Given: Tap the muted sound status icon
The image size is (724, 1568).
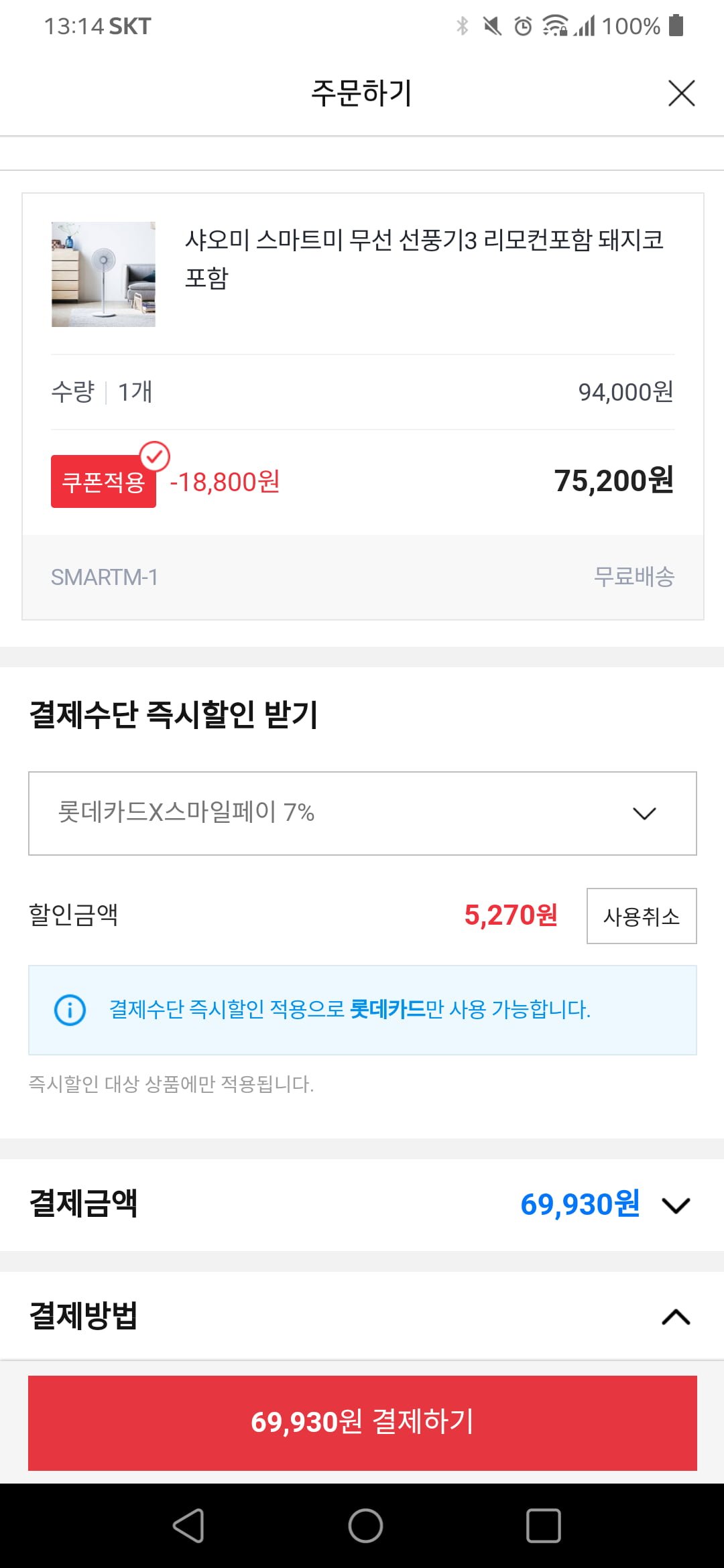Looking at the screenshot, I should pos(492,26).
